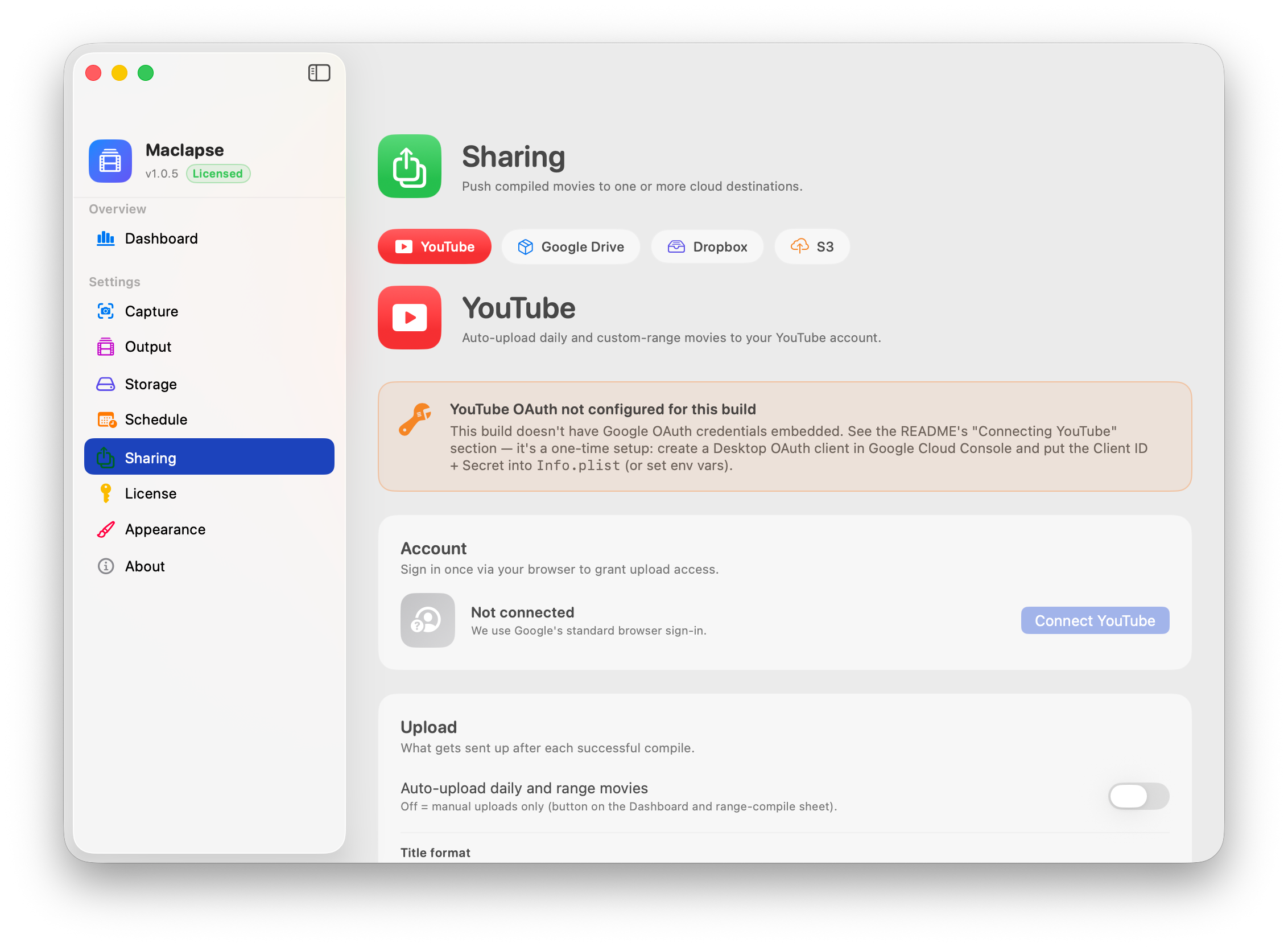The width and height of the screenshot is (1288, 947).
Task: Toggle the sidebar visibility icon
Action: pyautogui.click(x=319, y=73)
